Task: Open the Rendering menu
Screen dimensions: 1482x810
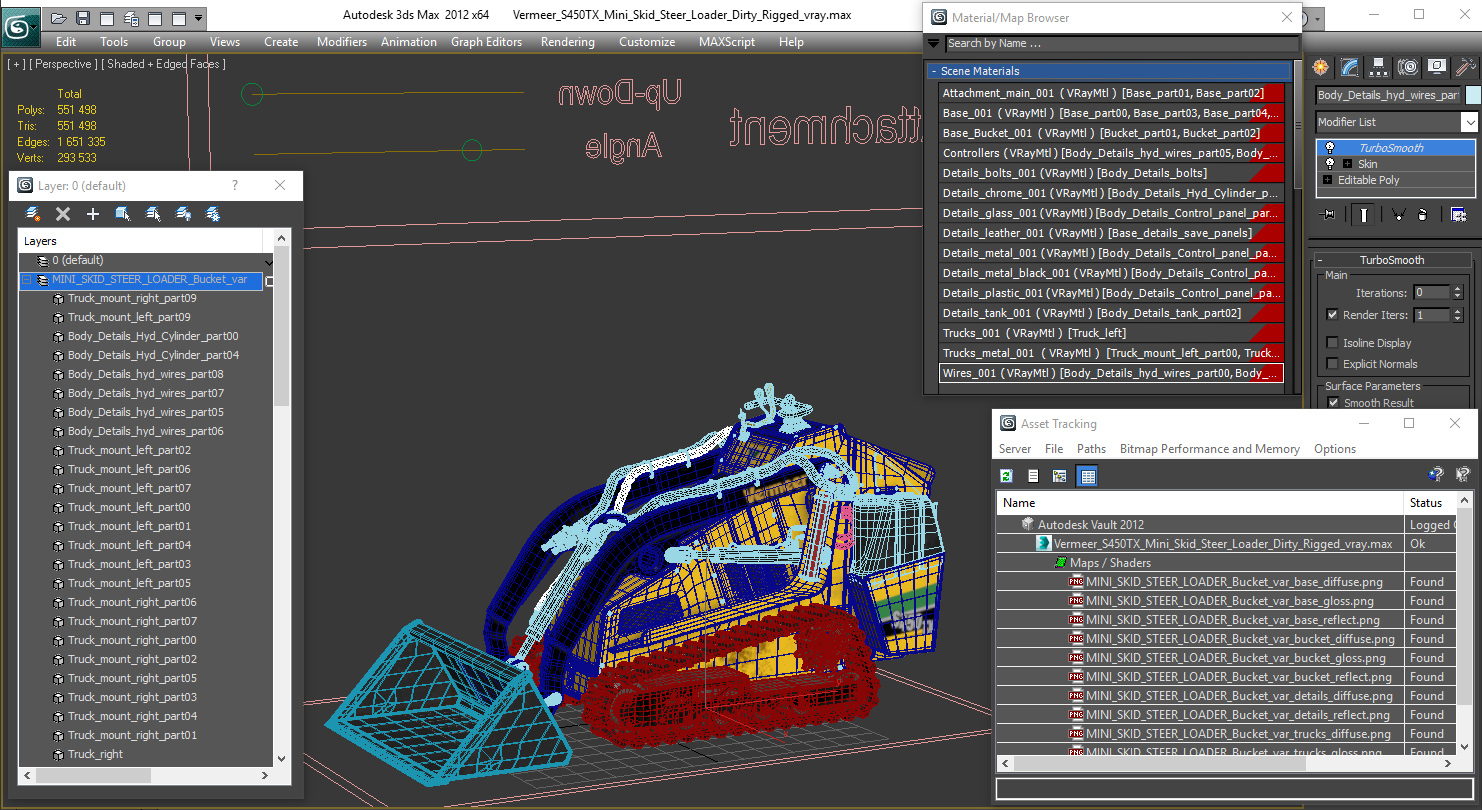Action: coord(567,42)
